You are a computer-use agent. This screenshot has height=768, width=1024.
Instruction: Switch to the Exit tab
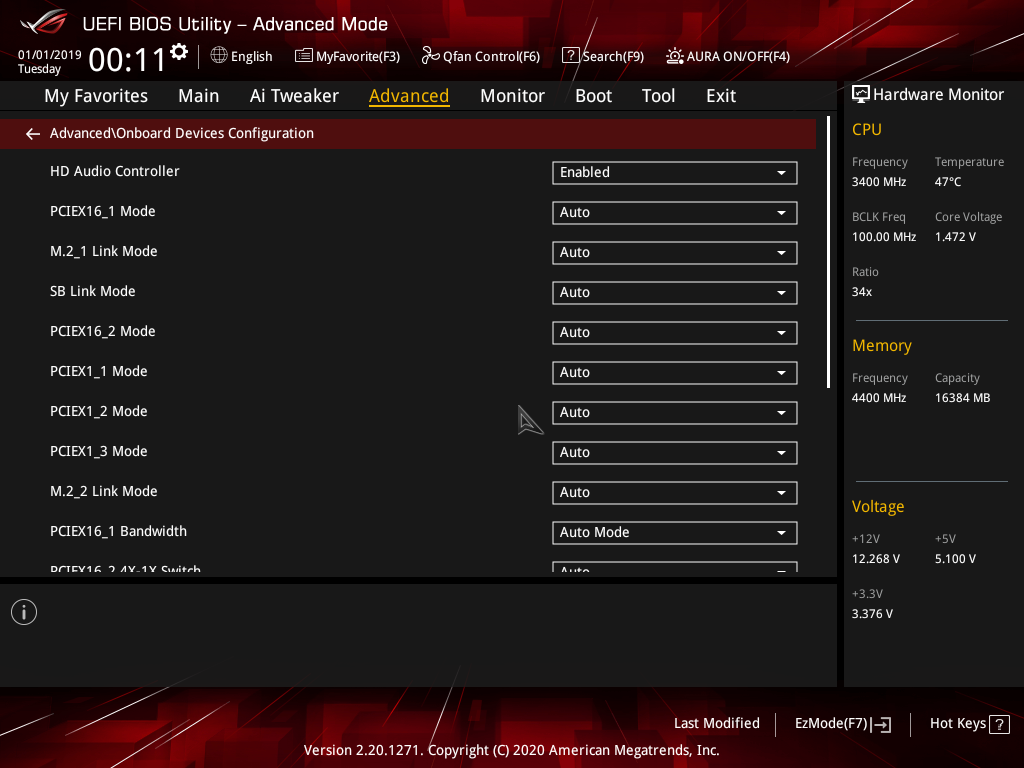[x=721, y=96]
